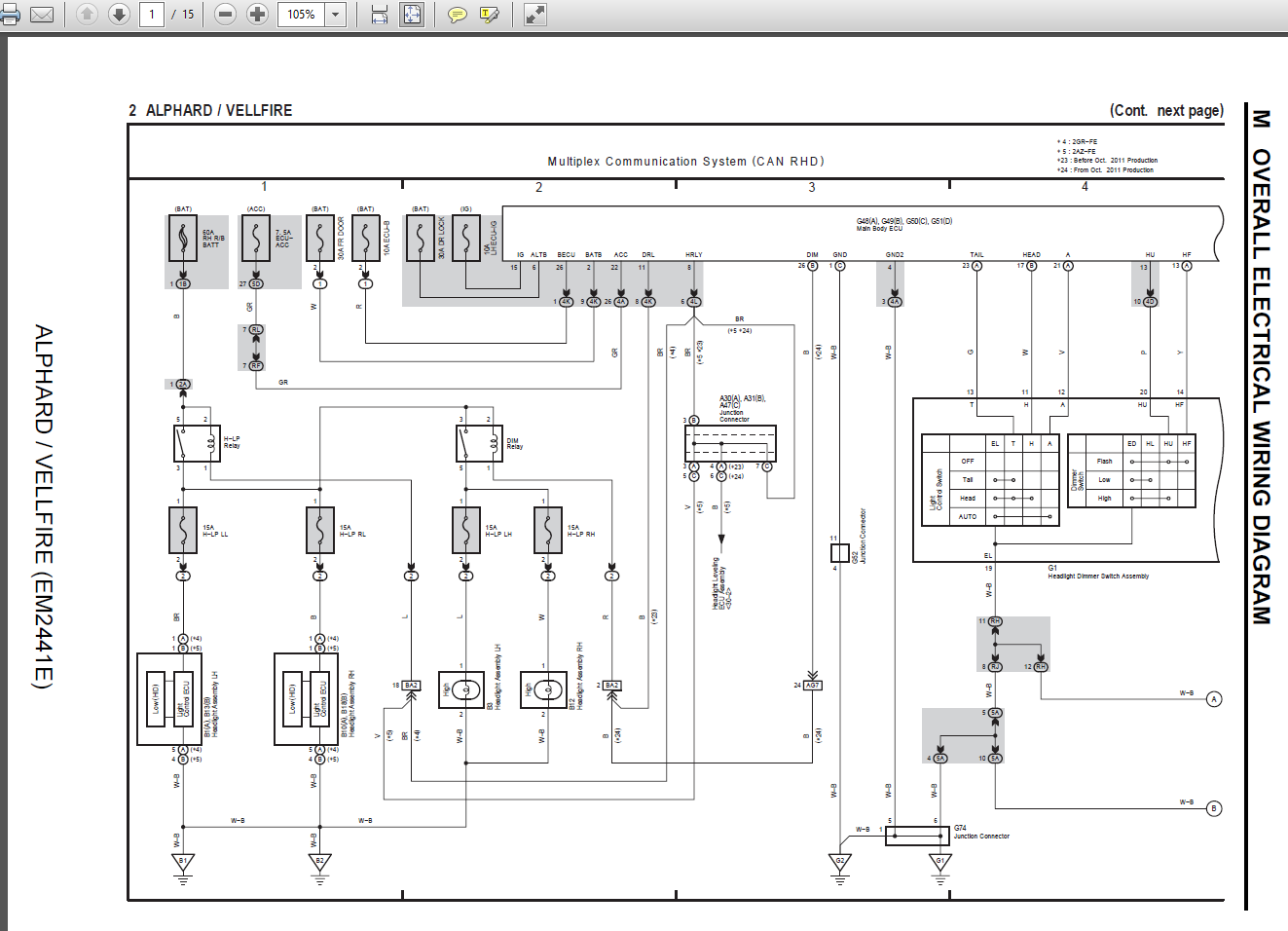Select the 'Multiplex Communication System (CAN RHD)' title text
The width and height of the screenshot is (1288, 931).
[x=685, y=162]
